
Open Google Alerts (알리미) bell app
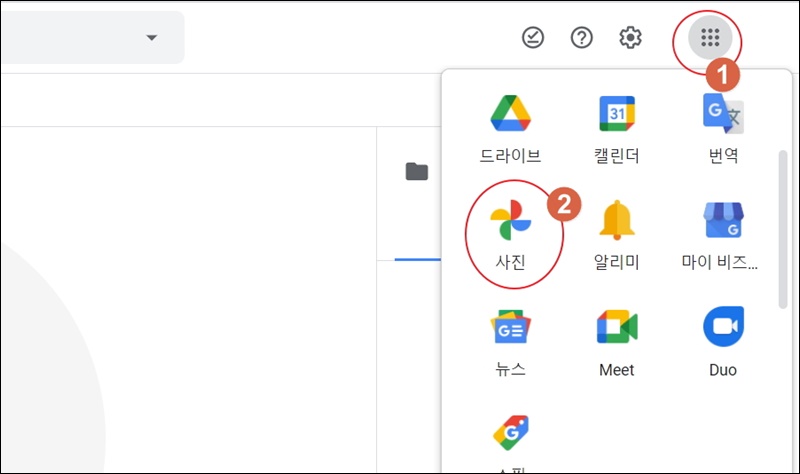pyautogui.click(x=616, y=236)
